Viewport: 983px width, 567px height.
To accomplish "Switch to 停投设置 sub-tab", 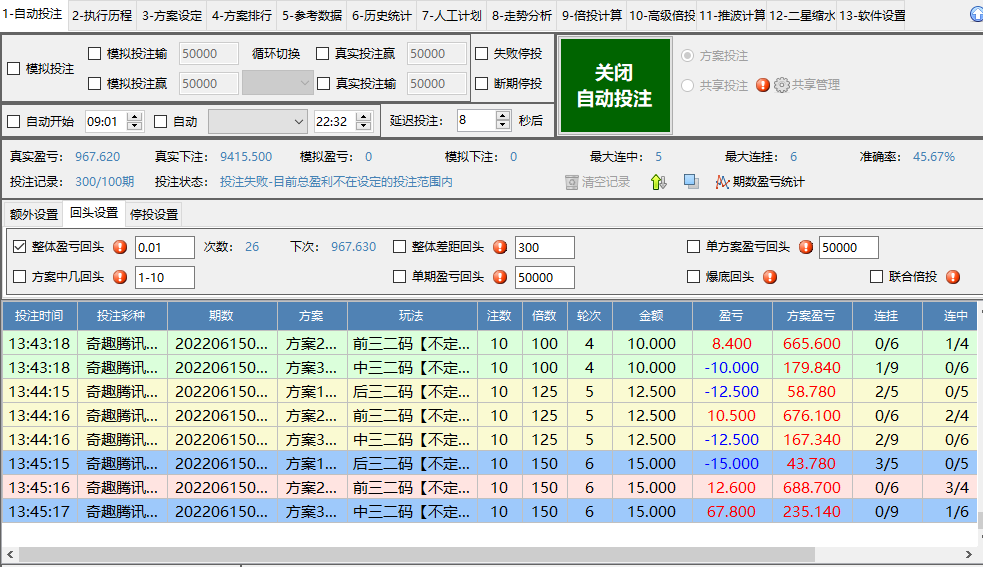I will (154, 215).
